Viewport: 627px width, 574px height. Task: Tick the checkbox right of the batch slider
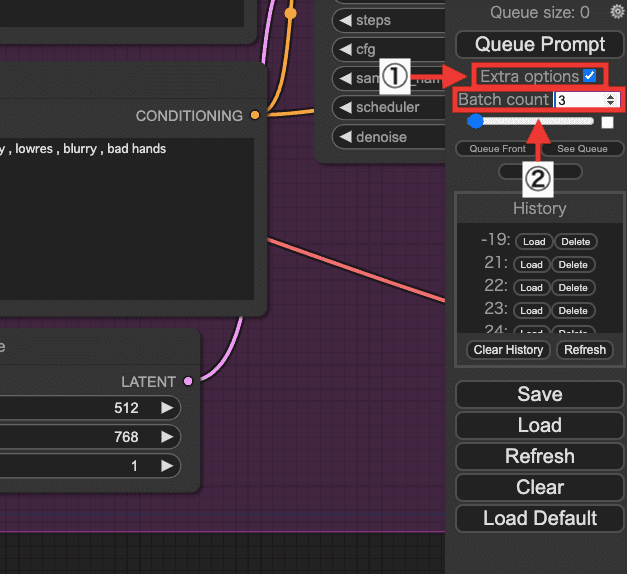pos(607,122)
